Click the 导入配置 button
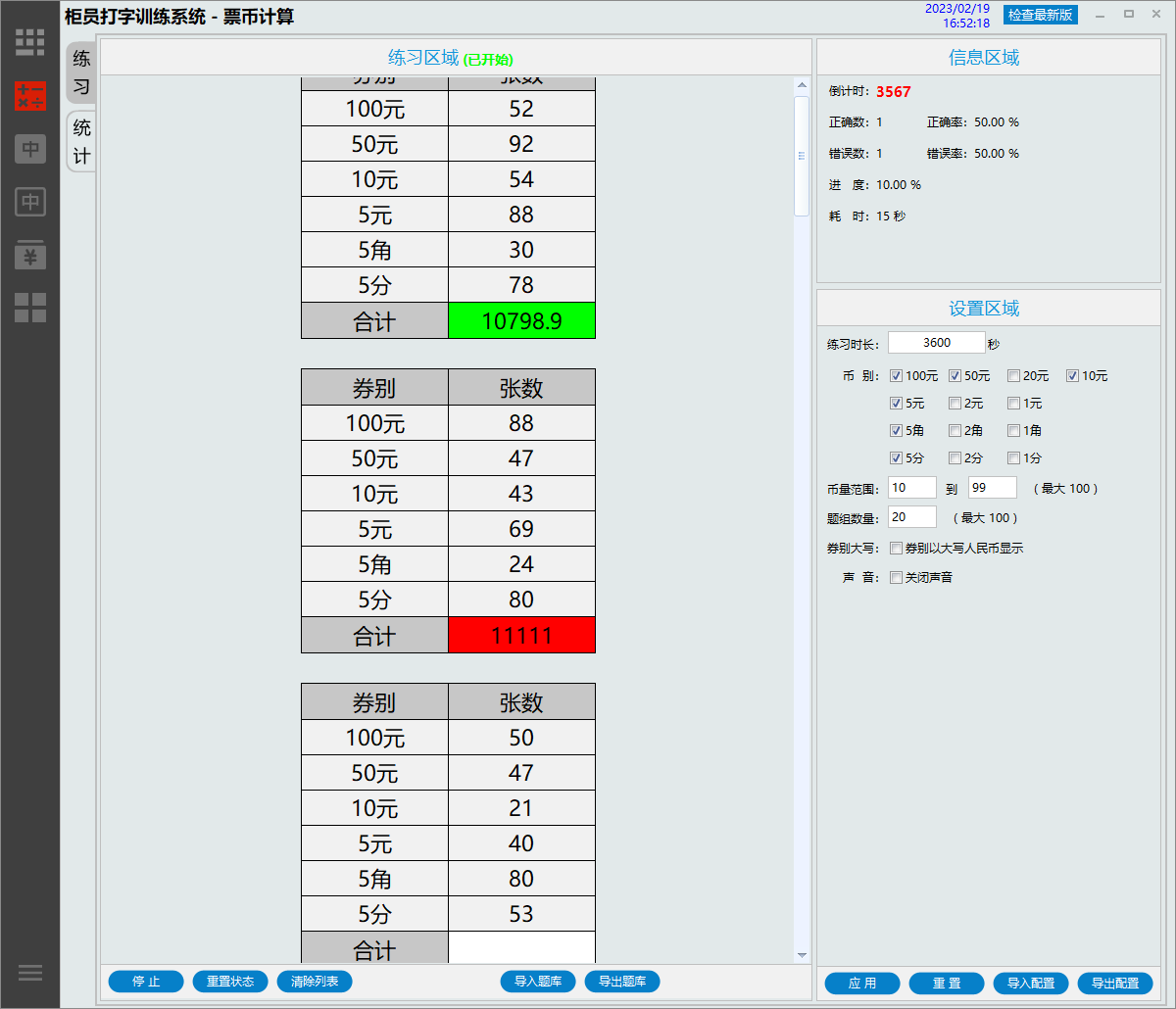 tap(1031, 984)
